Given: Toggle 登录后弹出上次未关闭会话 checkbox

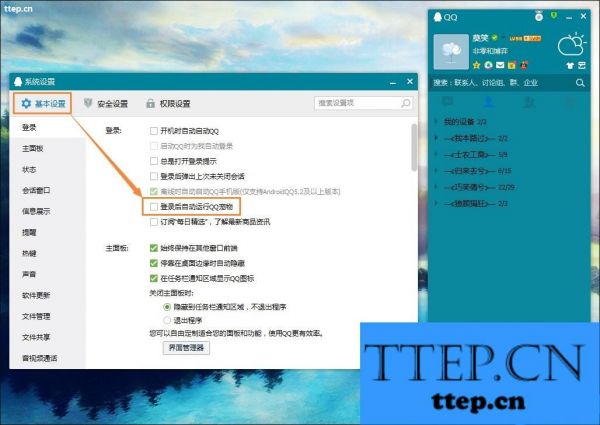Looking at the screenshot, I should pyautogui.click(x=154, y=176).
